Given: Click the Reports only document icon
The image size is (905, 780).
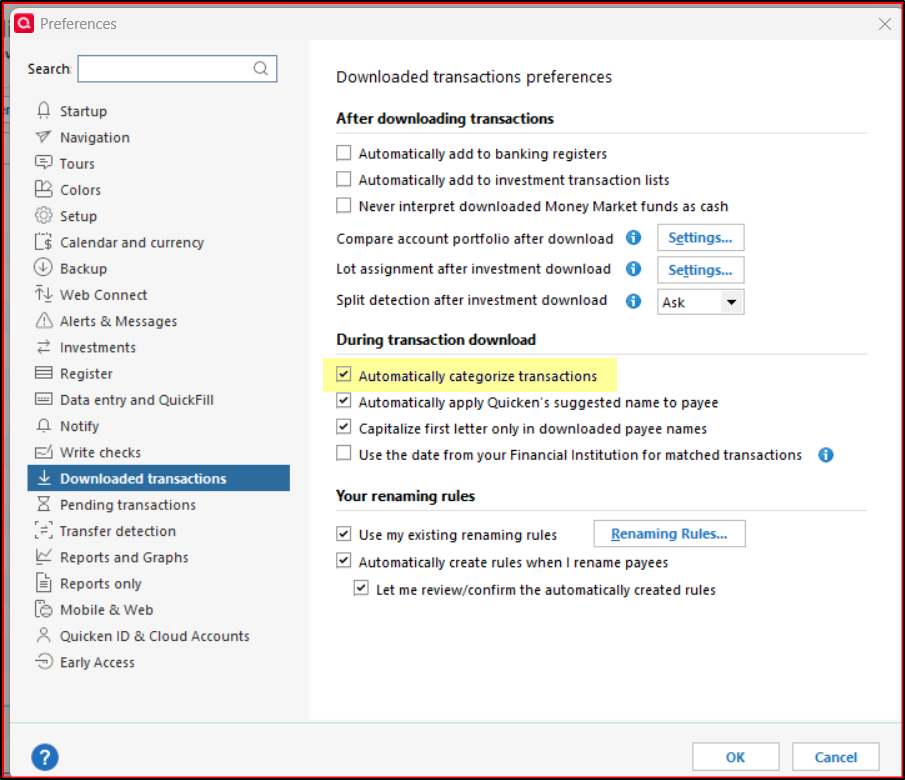Looking at the screenshot, I should 43,583.
